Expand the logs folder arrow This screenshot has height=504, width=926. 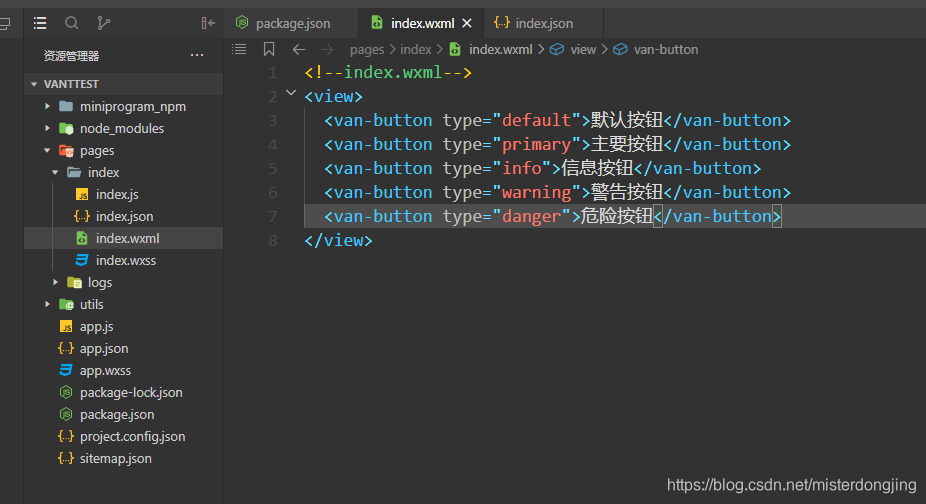coord(56,282)
